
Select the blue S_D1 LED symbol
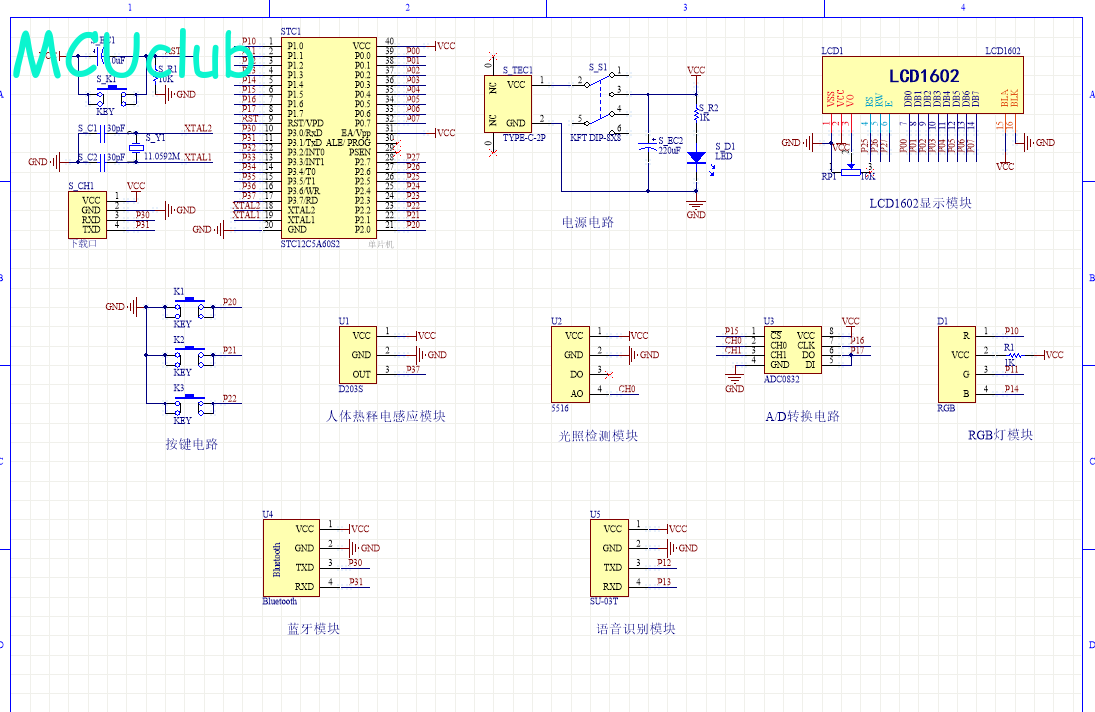click(x=696, y=158)
